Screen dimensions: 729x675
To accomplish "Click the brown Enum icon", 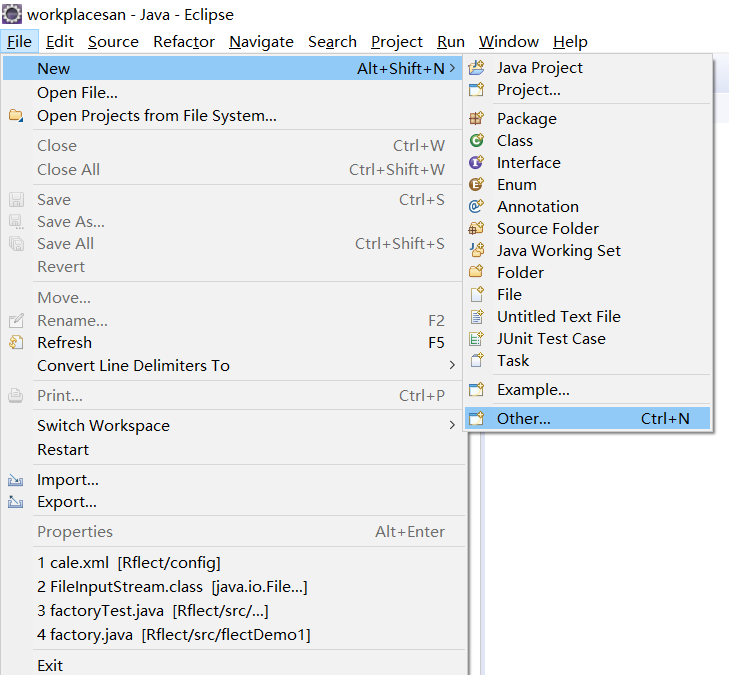I will tap(476, 185).
